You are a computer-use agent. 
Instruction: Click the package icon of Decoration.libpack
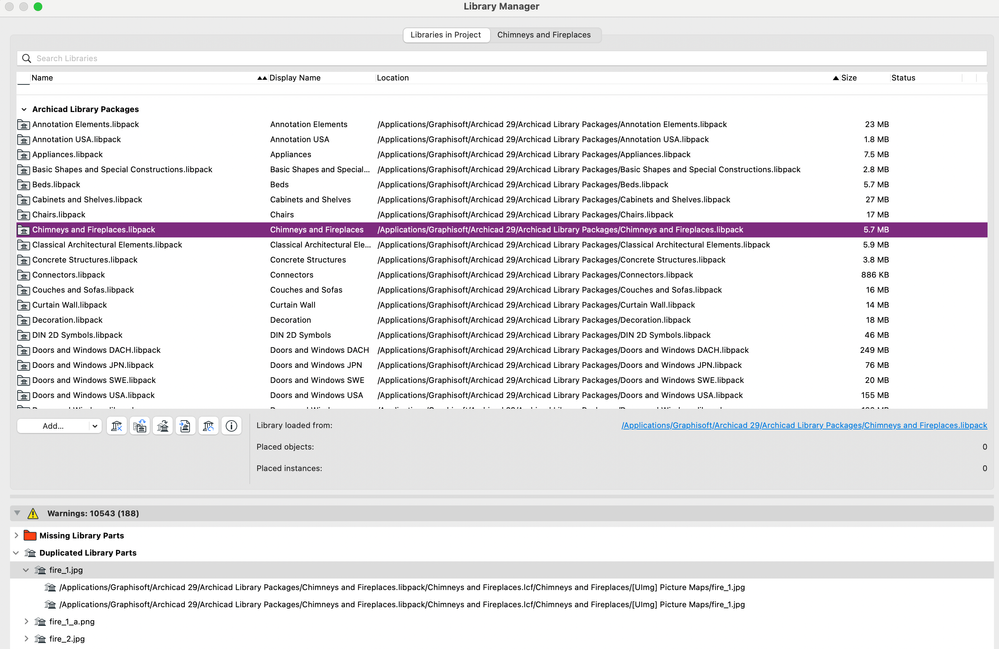click(x=24, y=320)
